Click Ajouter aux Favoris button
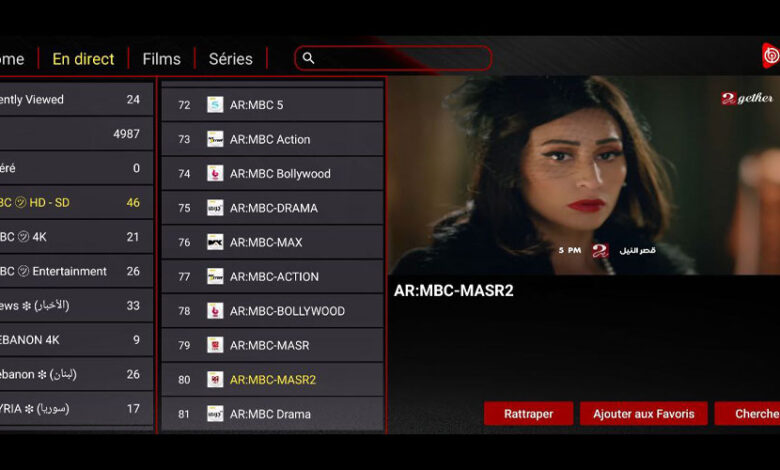 click(x=643, y=414)
